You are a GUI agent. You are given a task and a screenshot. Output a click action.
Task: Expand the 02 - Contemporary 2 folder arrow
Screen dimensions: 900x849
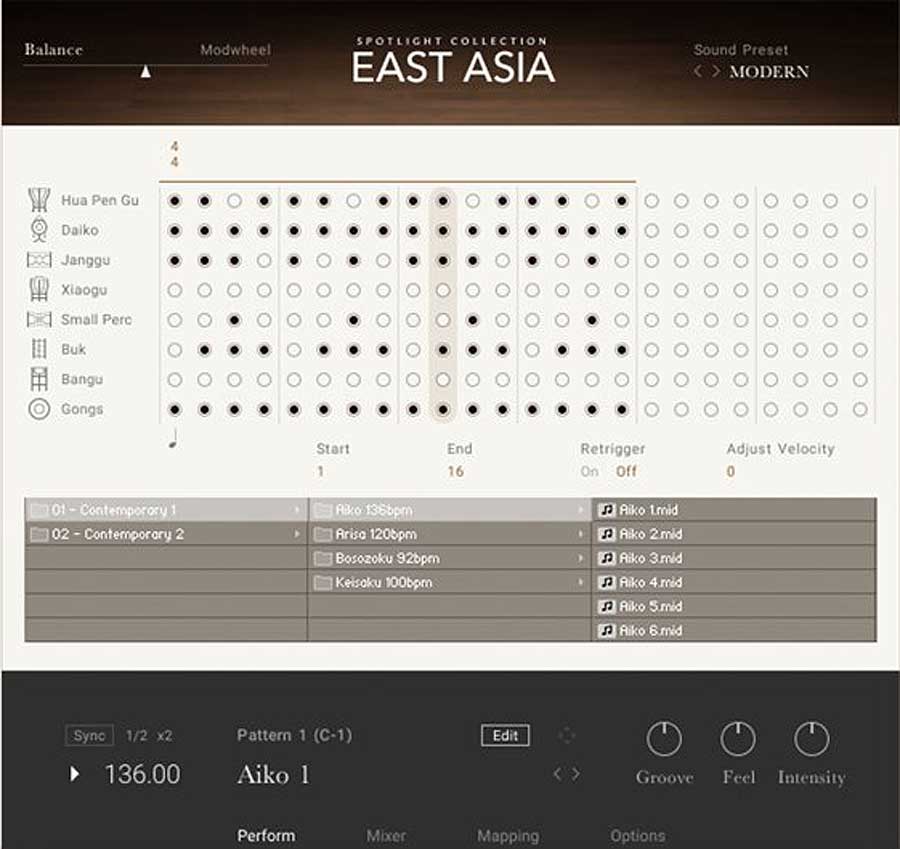[x=297, y=534]
